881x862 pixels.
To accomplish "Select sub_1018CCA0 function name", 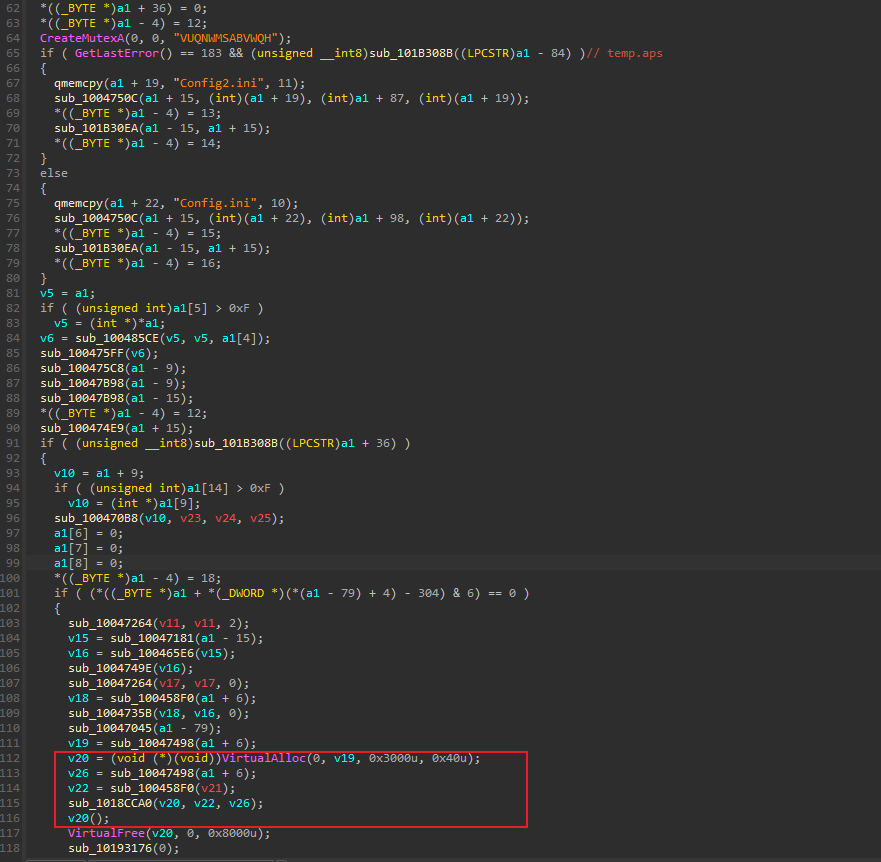I will 110,804.
